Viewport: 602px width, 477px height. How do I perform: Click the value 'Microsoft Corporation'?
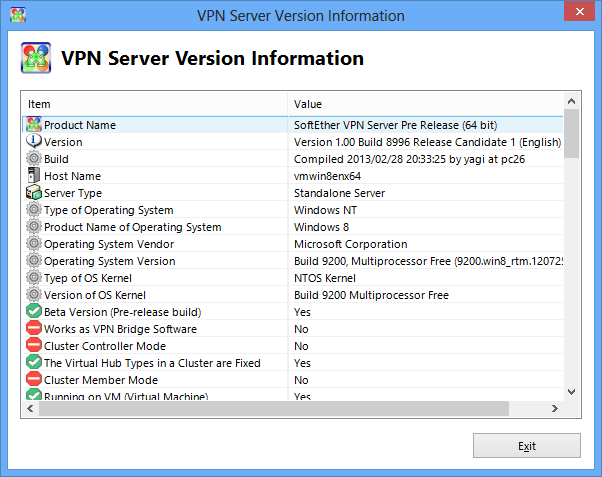tap(351, 244)
